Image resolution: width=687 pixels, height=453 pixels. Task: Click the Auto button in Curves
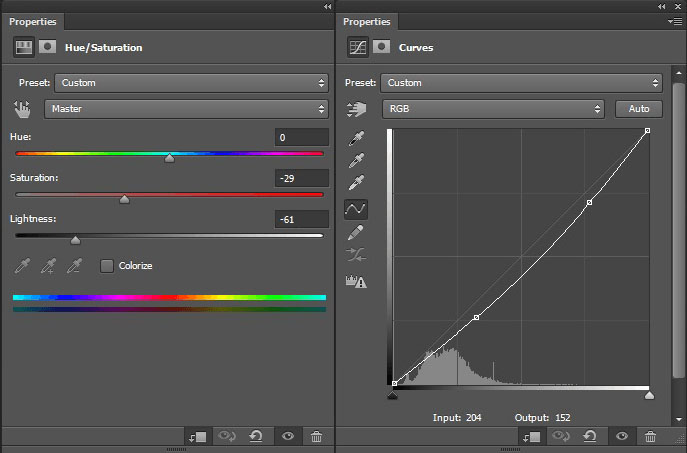point(639,109)
